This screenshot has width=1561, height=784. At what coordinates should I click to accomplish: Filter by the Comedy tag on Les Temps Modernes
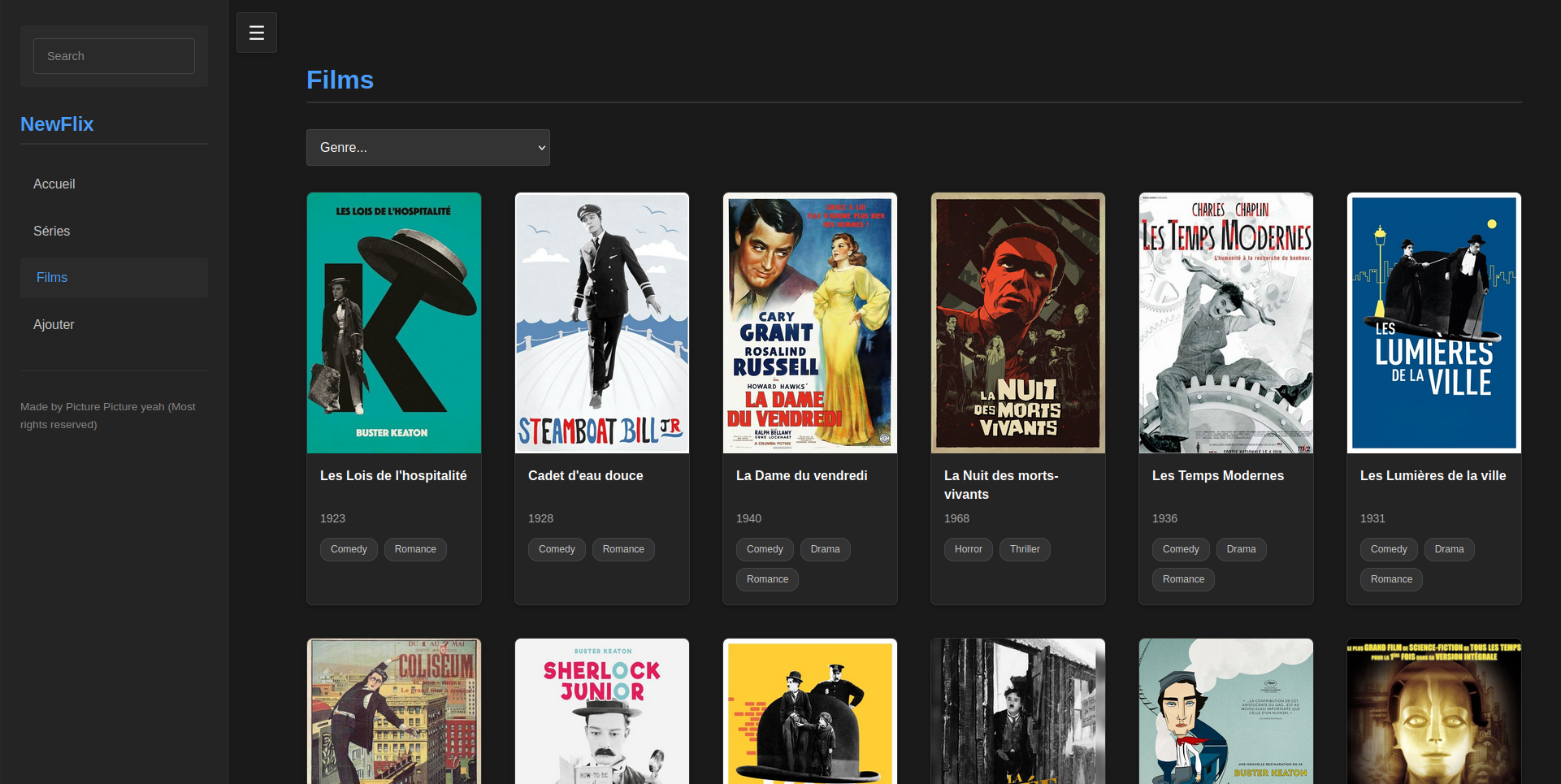point(1180,549)
